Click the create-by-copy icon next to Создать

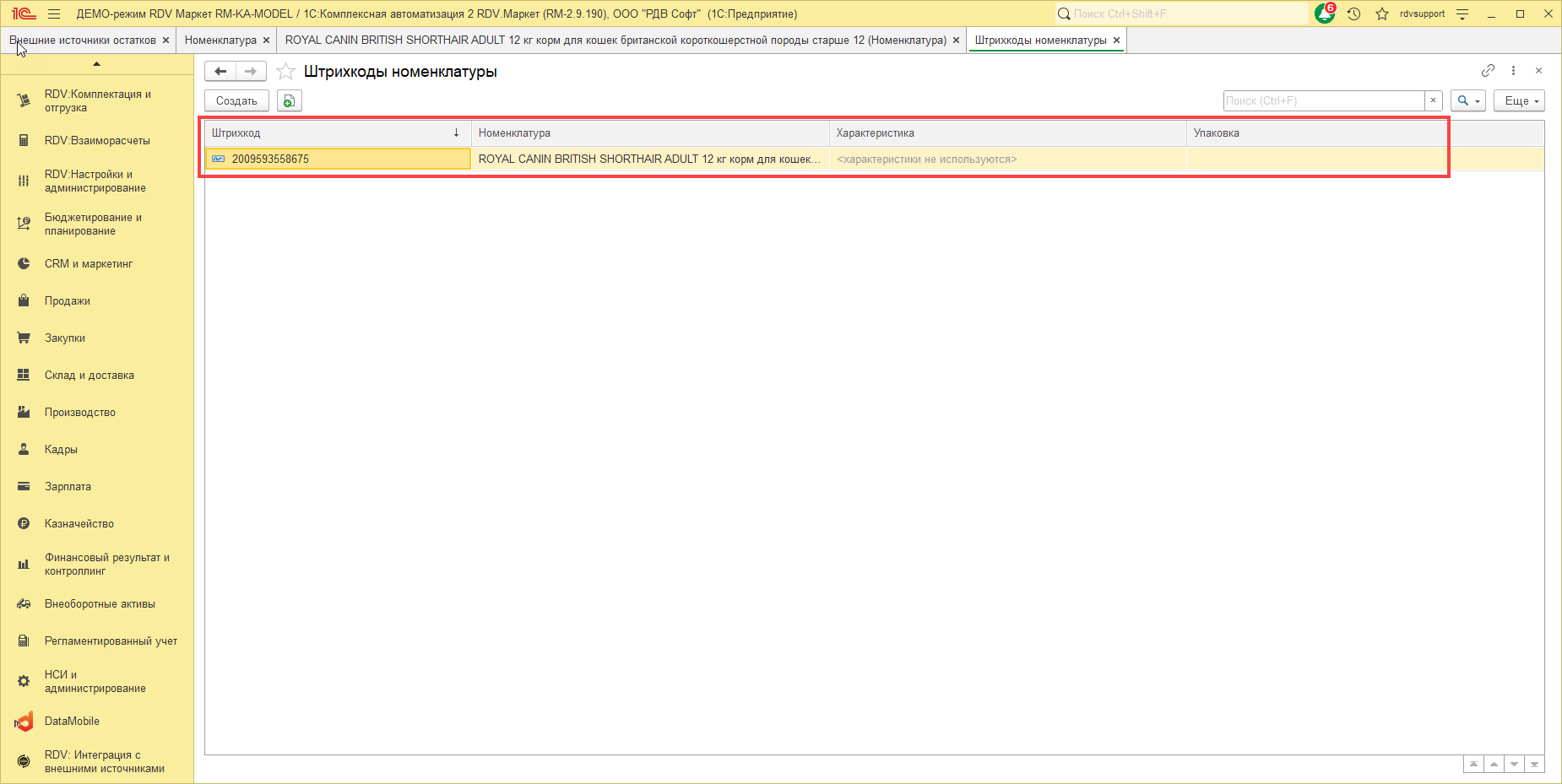(289, 101)
